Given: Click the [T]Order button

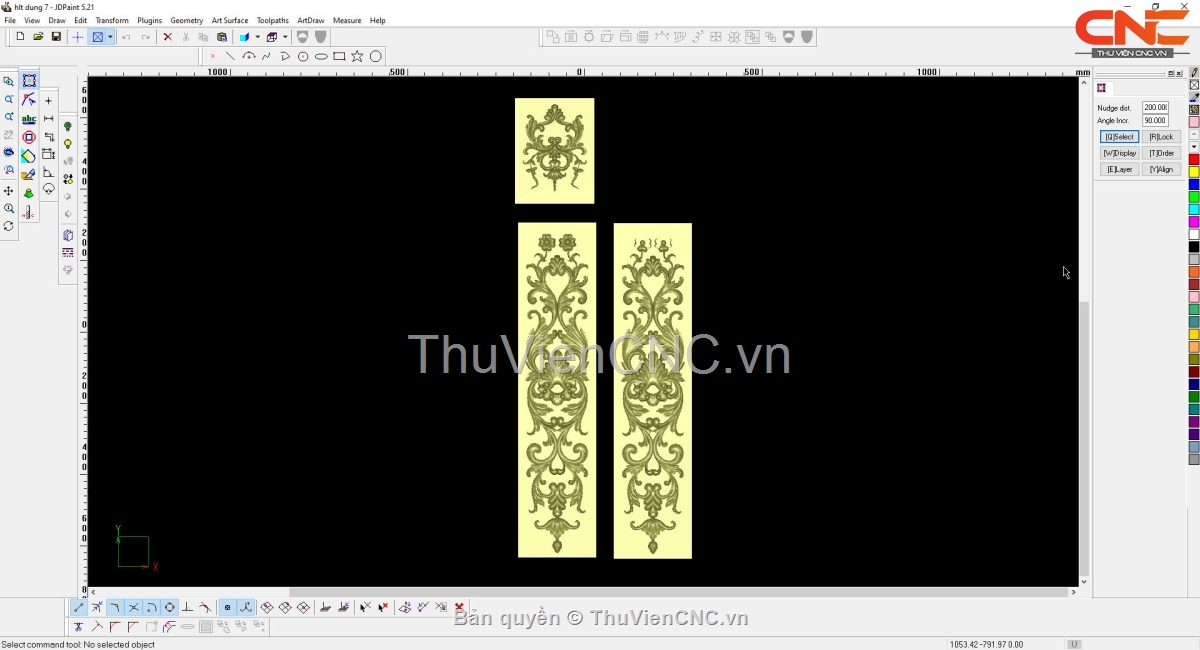Looking at the screenshot, I should tap(1161, 153).
